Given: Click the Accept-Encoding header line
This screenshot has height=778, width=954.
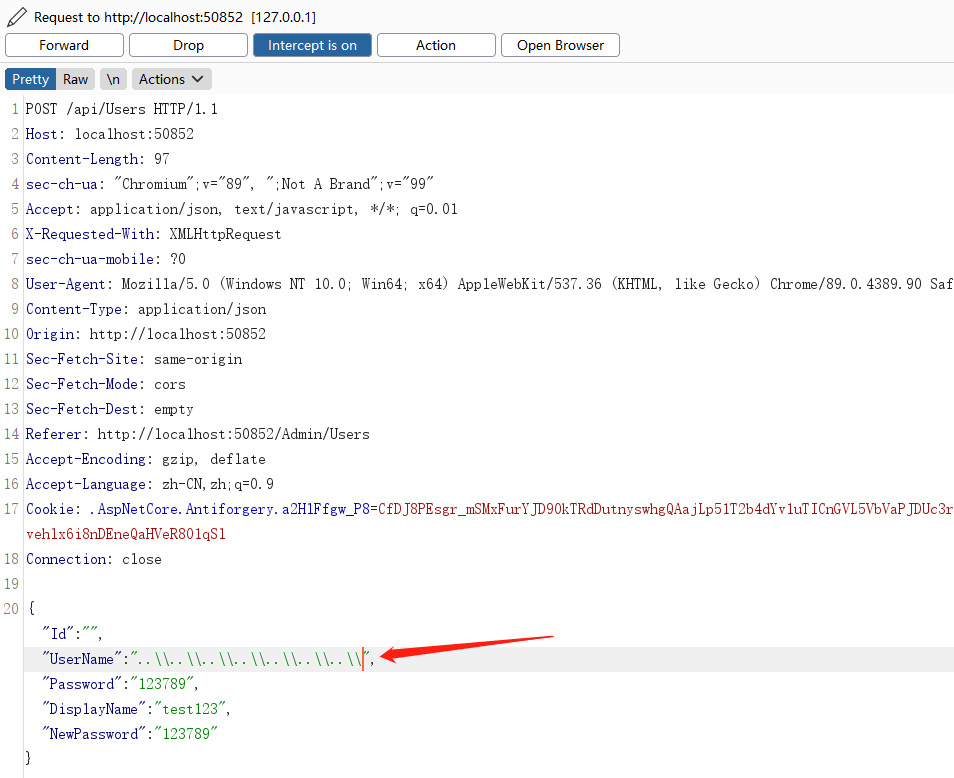Looking at the screenshot, I should (x=146, y=459).
